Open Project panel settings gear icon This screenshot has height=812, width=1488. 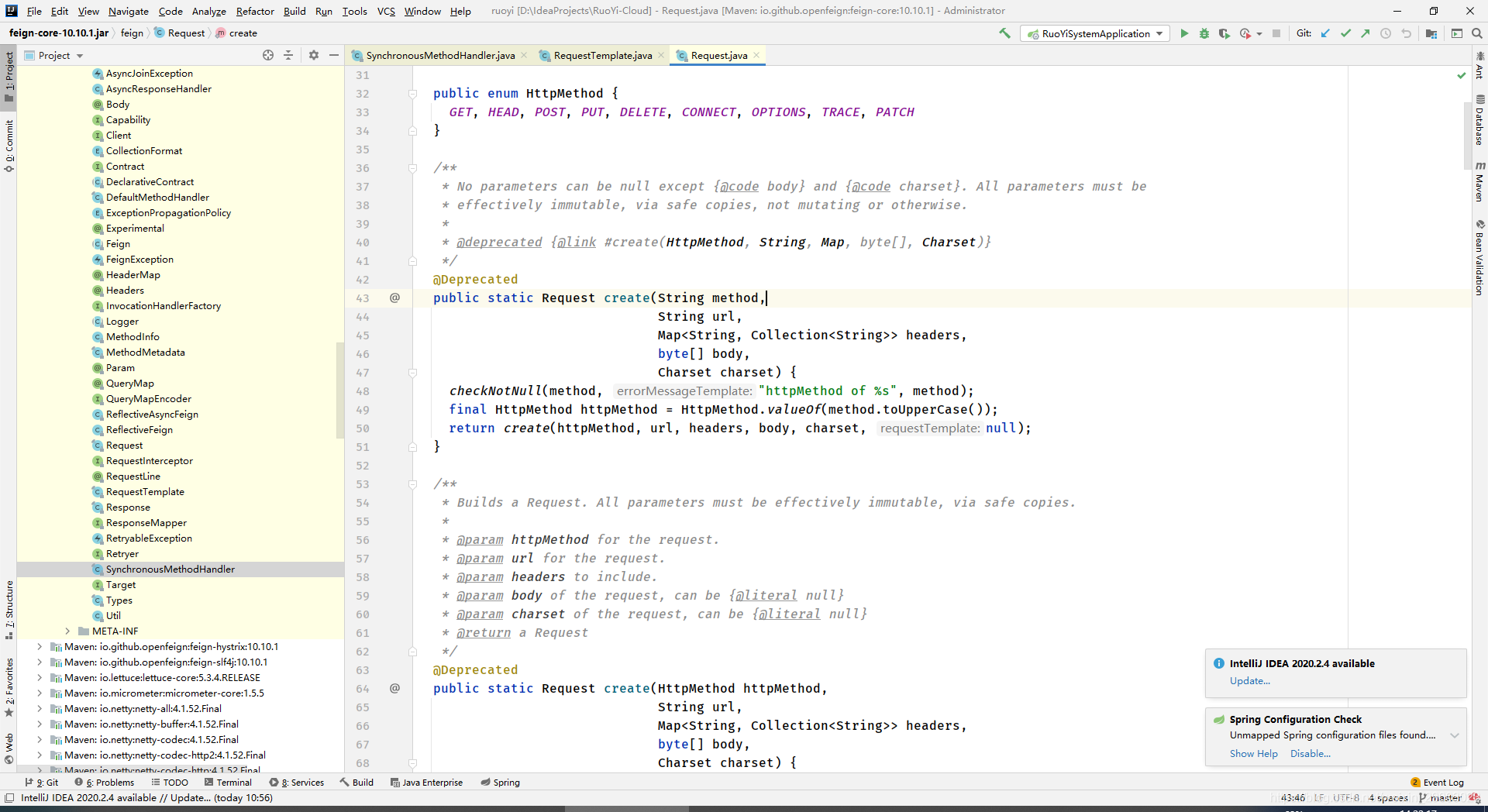coord(314,55)
